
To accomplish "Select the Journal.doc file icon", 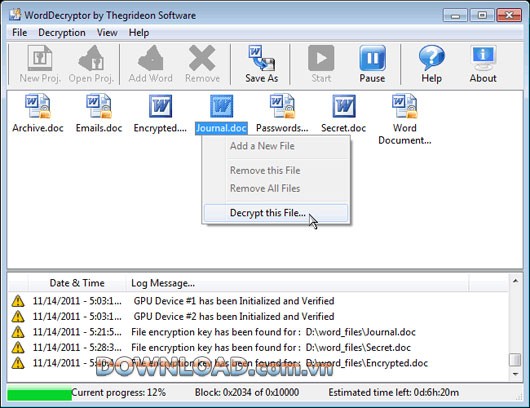I will coord(221,106).
